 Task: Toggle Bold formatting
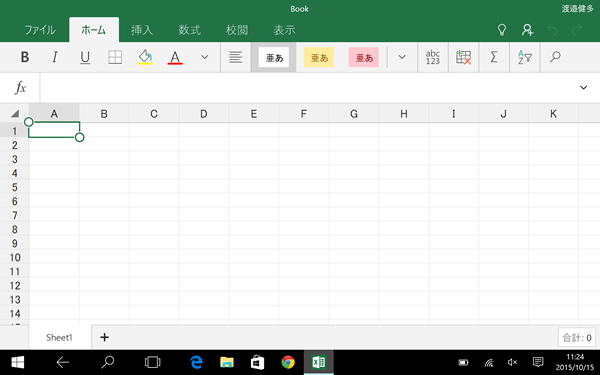pos(24,57)
